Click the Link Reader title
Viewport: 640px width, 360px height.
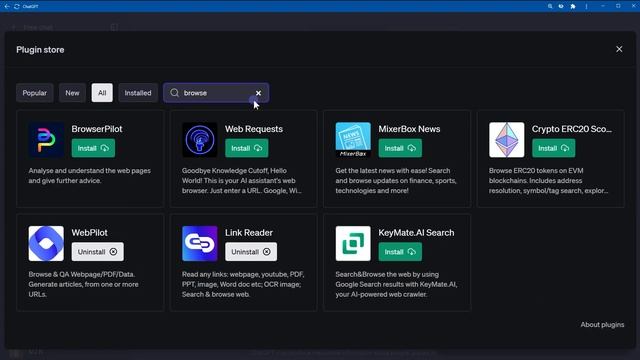(249, 233)
